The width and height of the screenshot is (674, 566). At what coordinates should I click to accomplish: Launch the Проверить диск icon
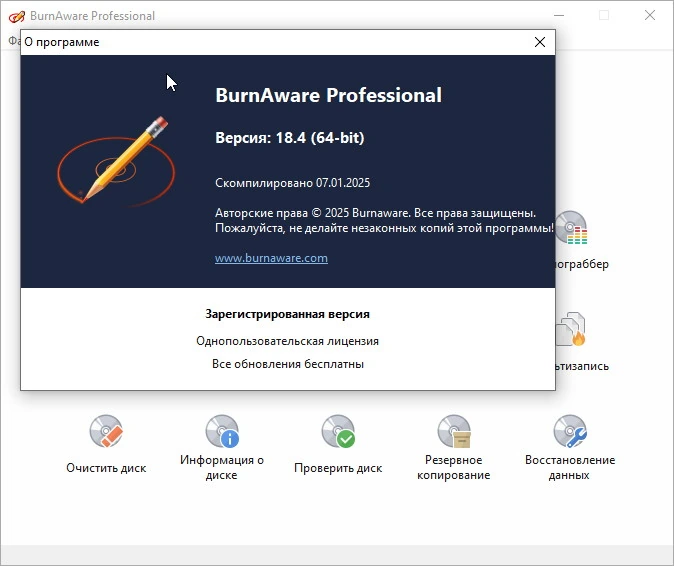tap(338, 431)
